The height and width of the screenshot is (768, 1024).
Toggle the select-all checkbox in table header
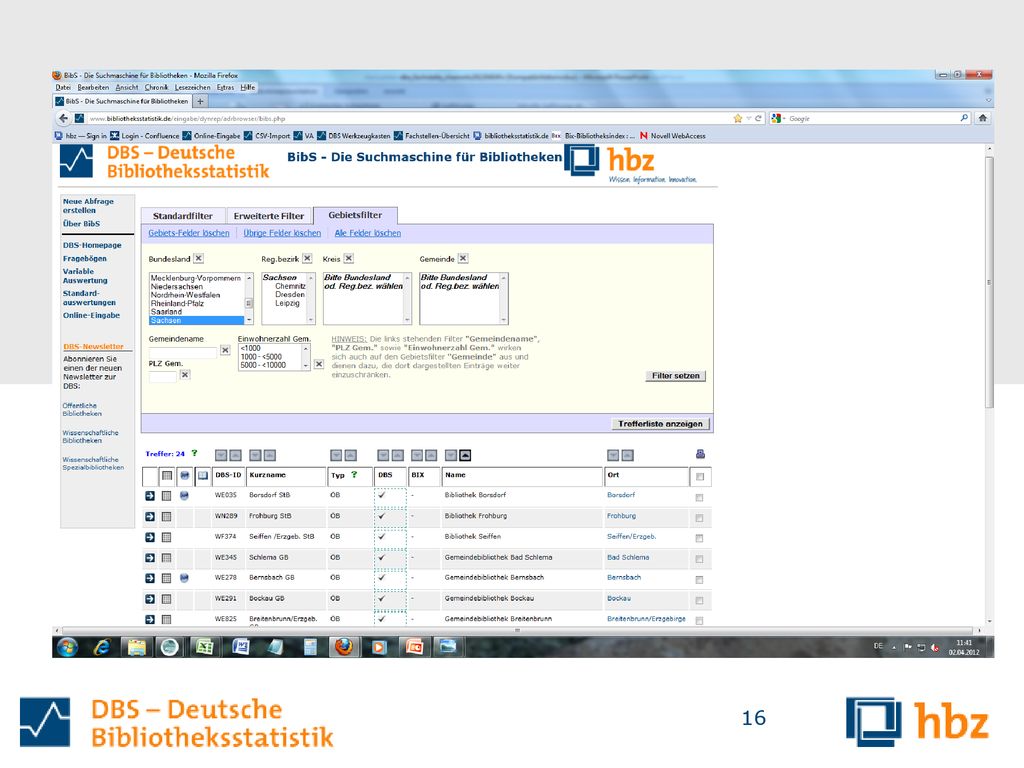click(700, 477)
